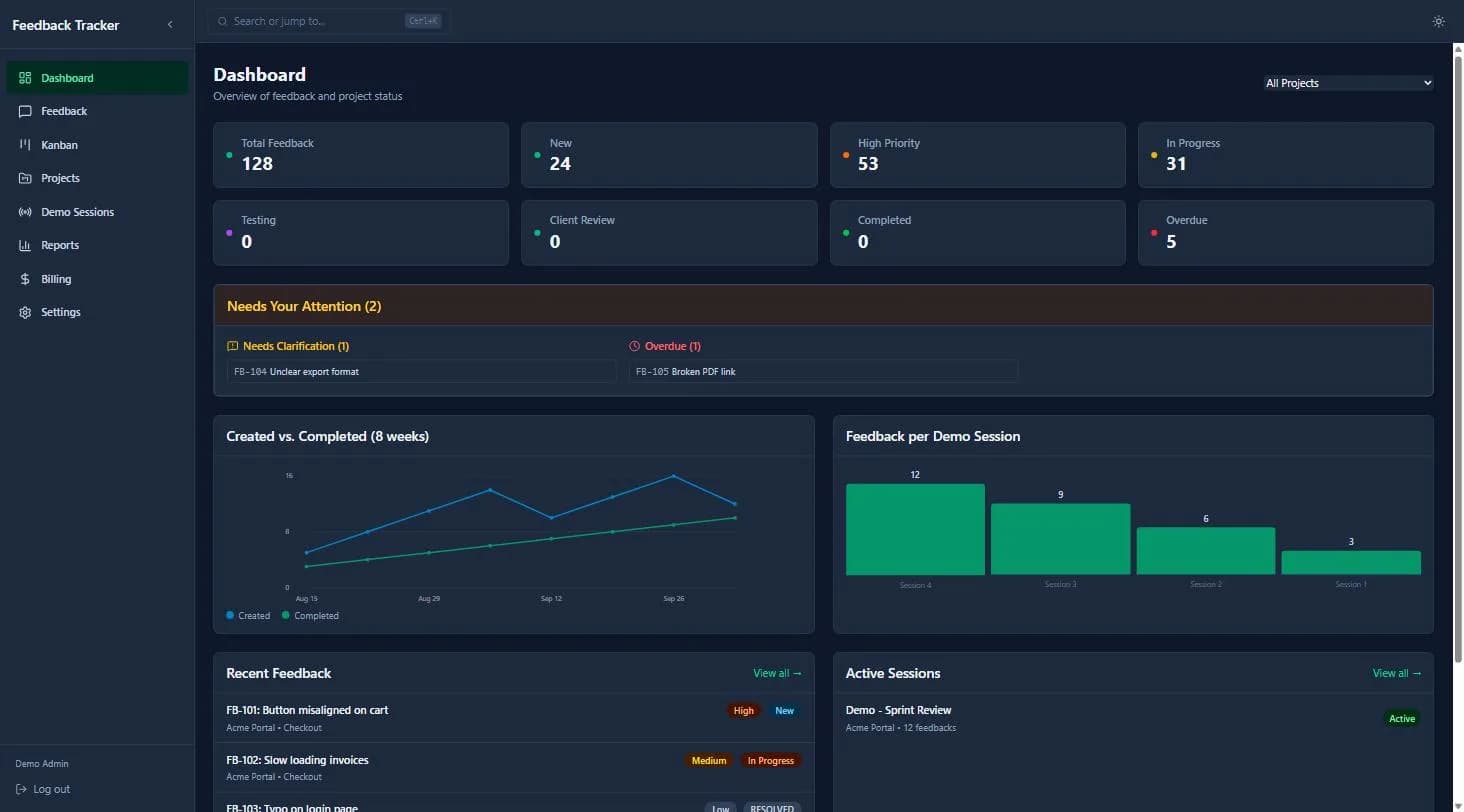Click the Overdue clock icon
This screenshot has width=1464, height=812.
point(634,346)
